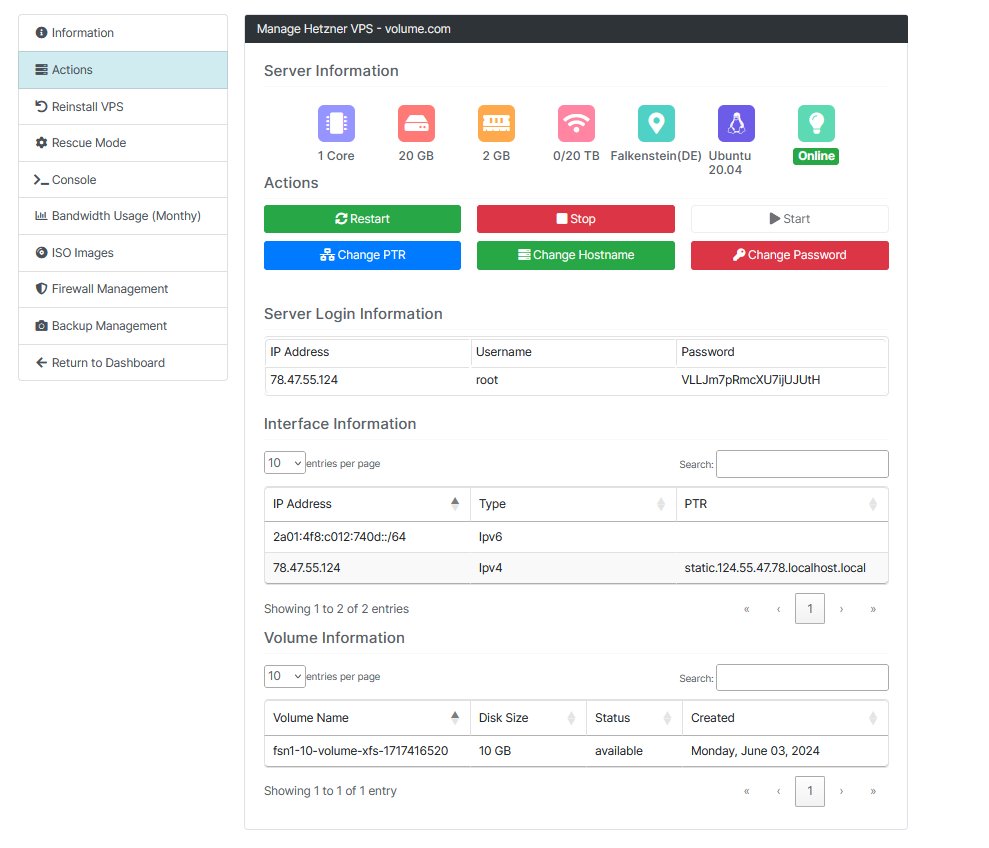Viewport: 989px width, 848px height.
Task: Click the 1 Core CPU icon
Action: click(336, 122)
